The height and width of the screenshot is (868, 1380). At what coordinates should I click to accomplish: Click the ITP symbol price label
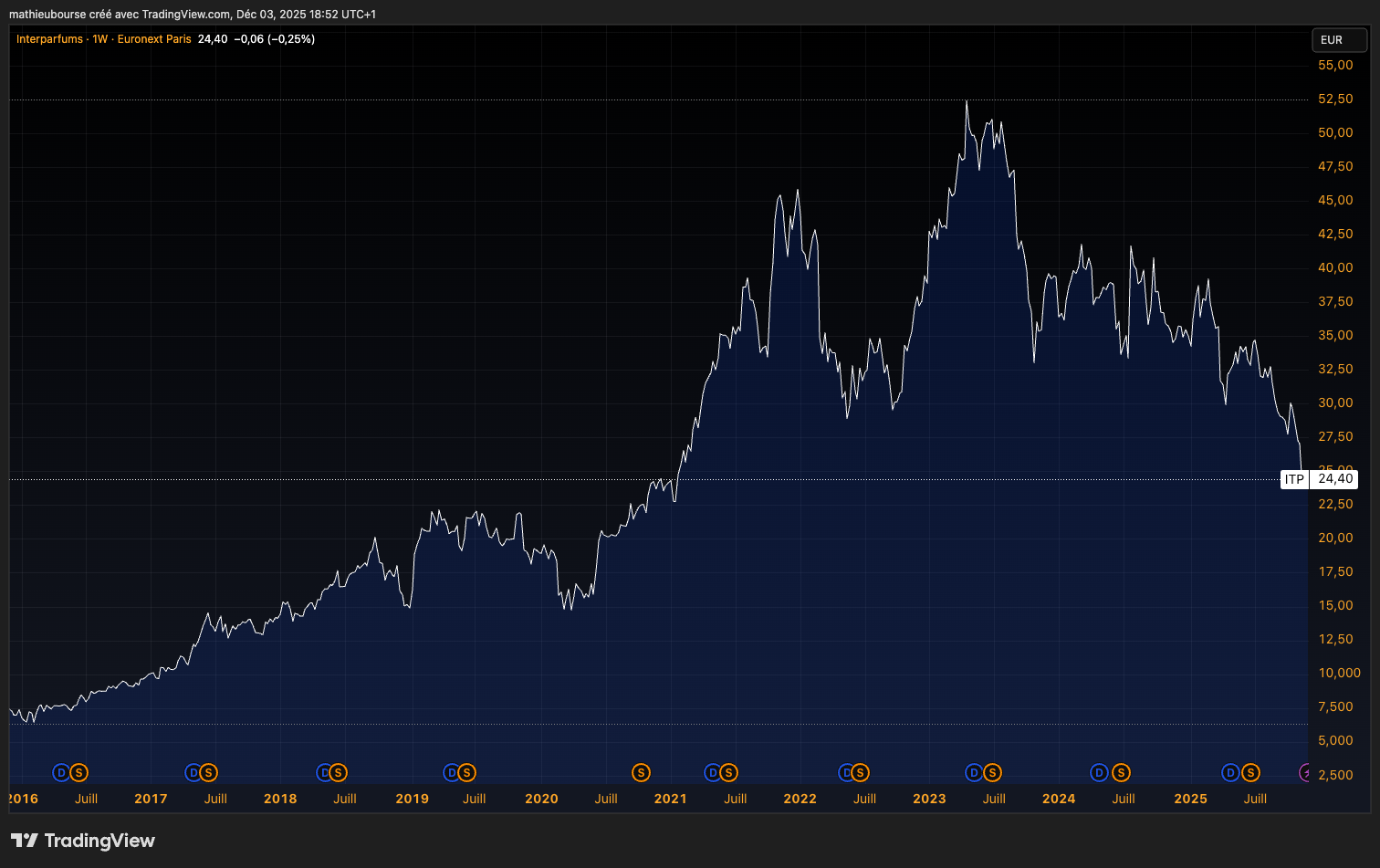coord(1294,479)
